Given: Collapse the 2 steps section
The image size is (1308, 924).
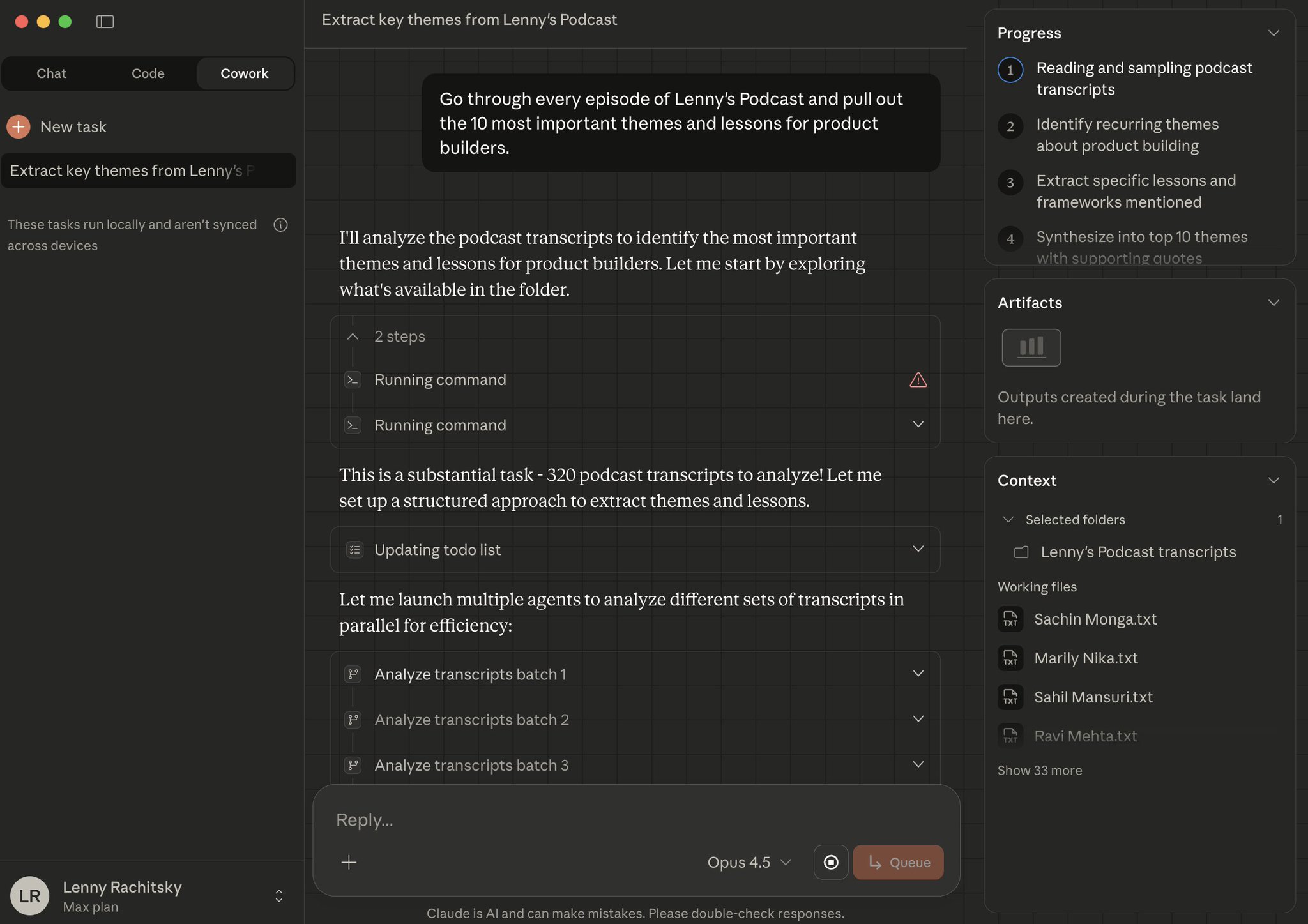Looking at the screenshot, I should [353, 337].
